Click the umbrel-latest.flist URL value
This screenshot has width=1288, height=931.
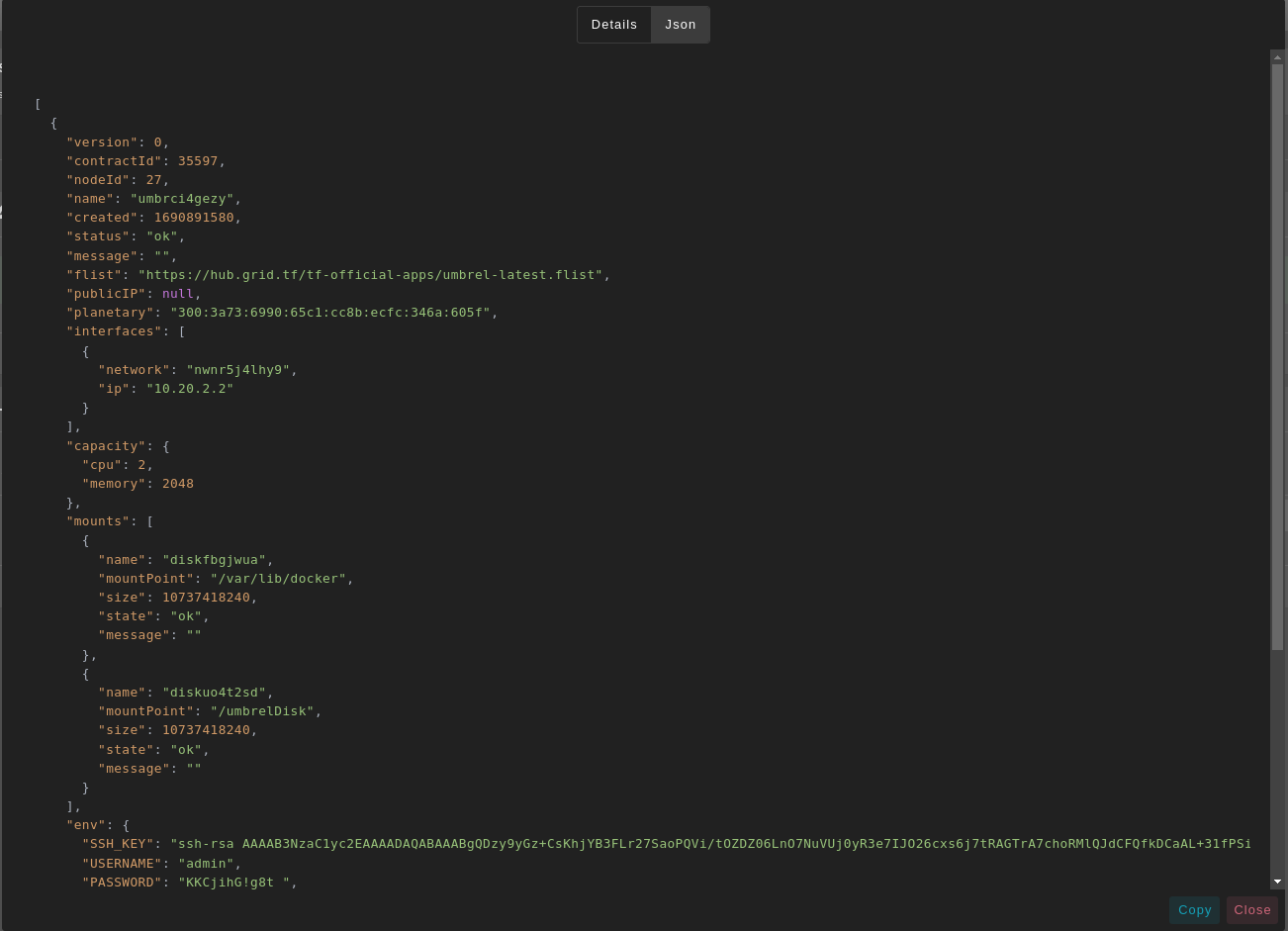(x=370, y=275)
